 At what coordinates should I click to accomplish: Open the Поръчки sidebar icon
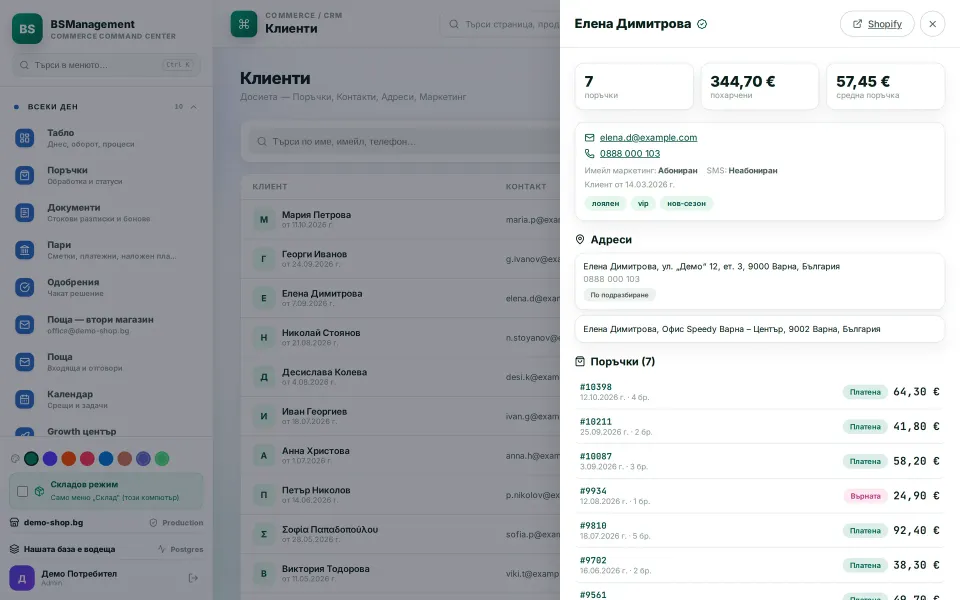(24, 175)
